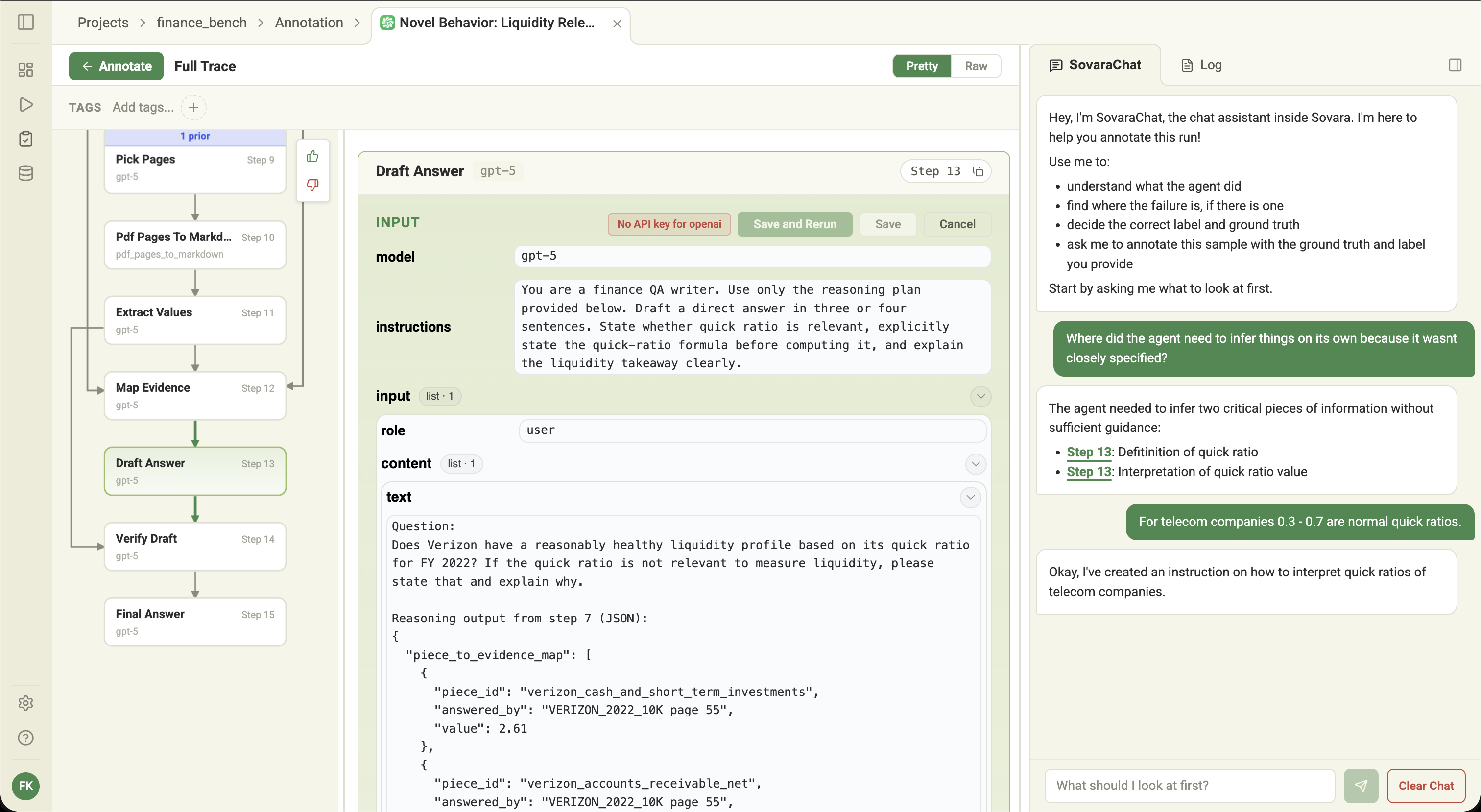Toggle the right chat panel layout icon
Image resolution: width=1481 pixels, height=812 pixels.
pos(1455,65)
